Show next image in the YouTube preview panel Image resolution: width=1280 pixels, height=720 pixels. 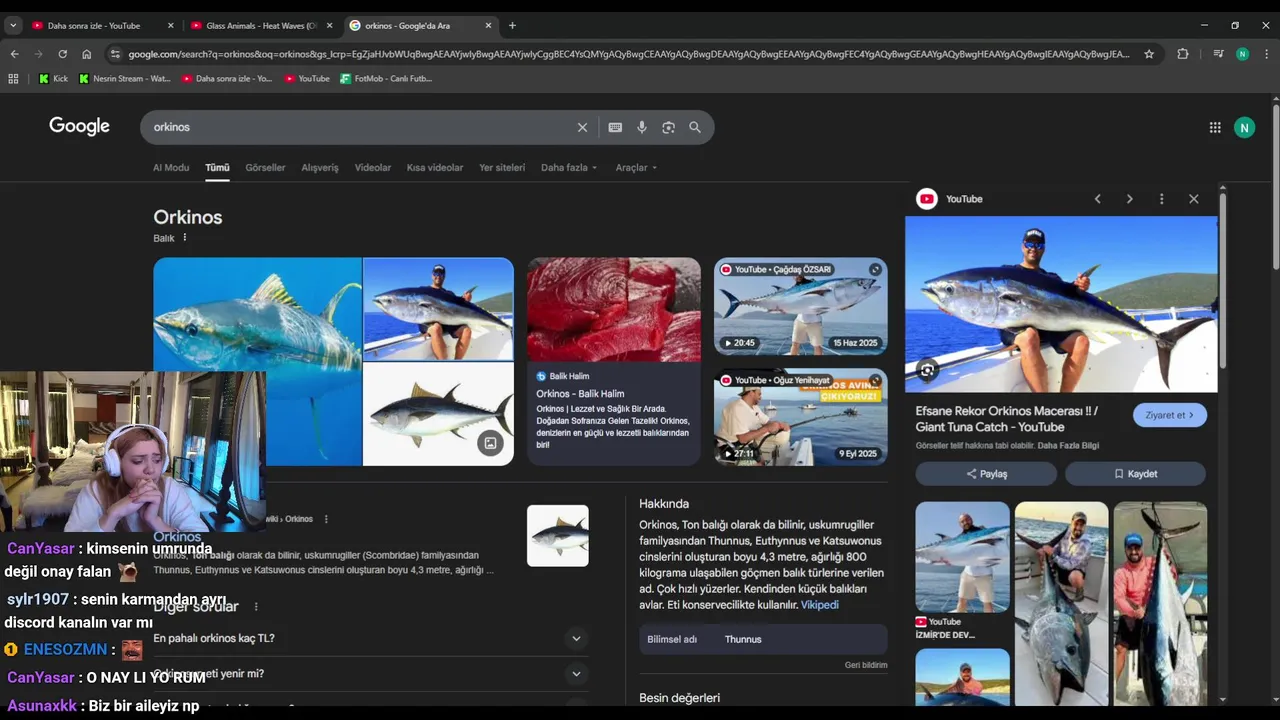1130,199
